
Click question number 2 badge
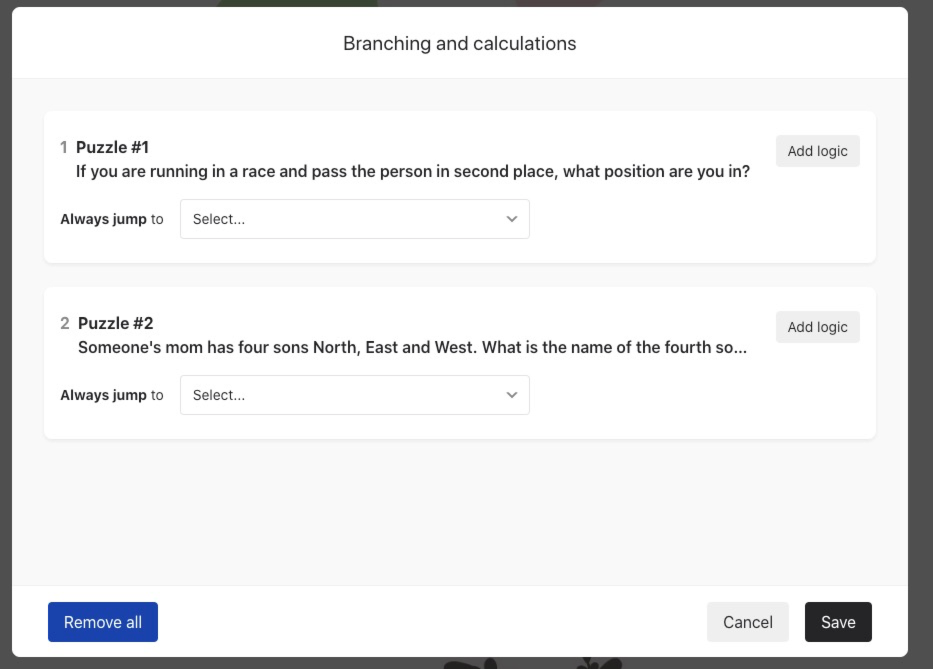point(65,323)
